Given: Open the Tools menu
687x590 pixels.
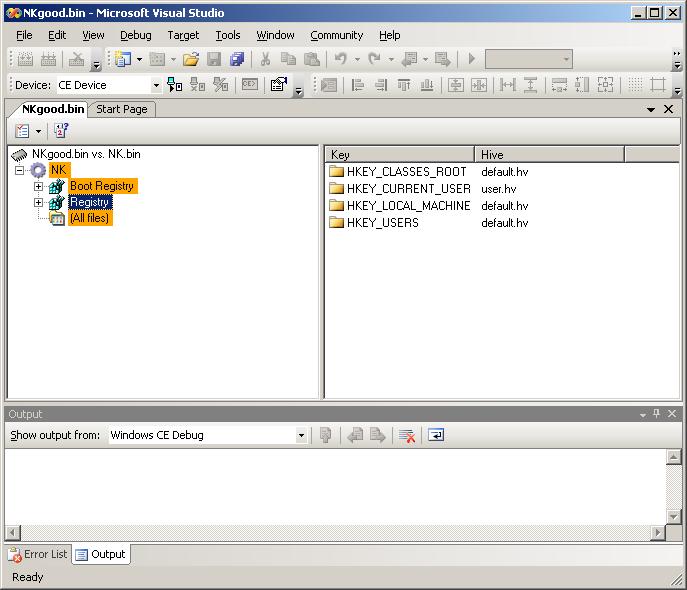Looking at the screenshot, I should pyautogui.click(x=228, y=35).
